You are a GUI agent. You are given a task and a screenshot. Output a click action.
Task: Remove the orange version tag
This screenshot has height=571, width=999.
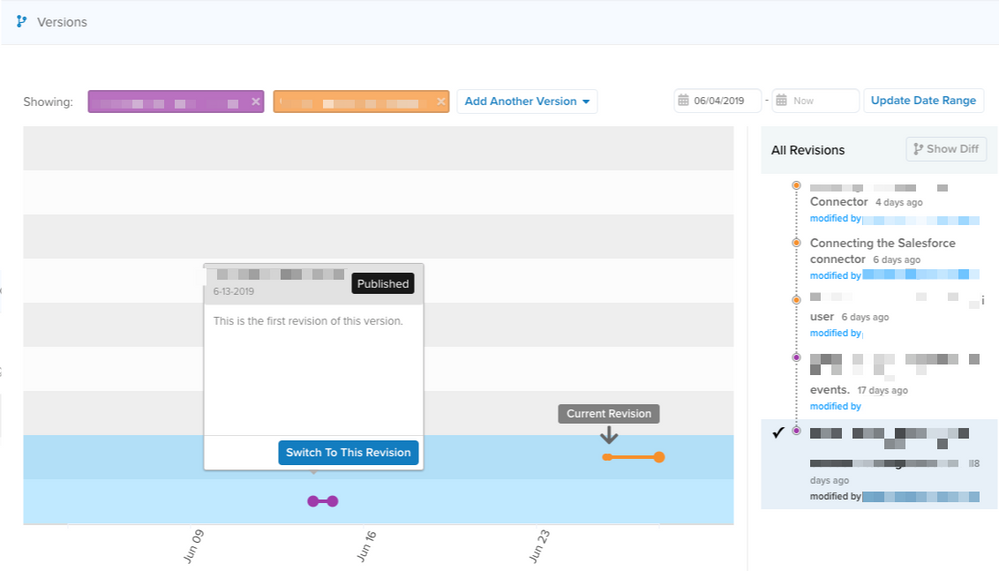point(440,101)
